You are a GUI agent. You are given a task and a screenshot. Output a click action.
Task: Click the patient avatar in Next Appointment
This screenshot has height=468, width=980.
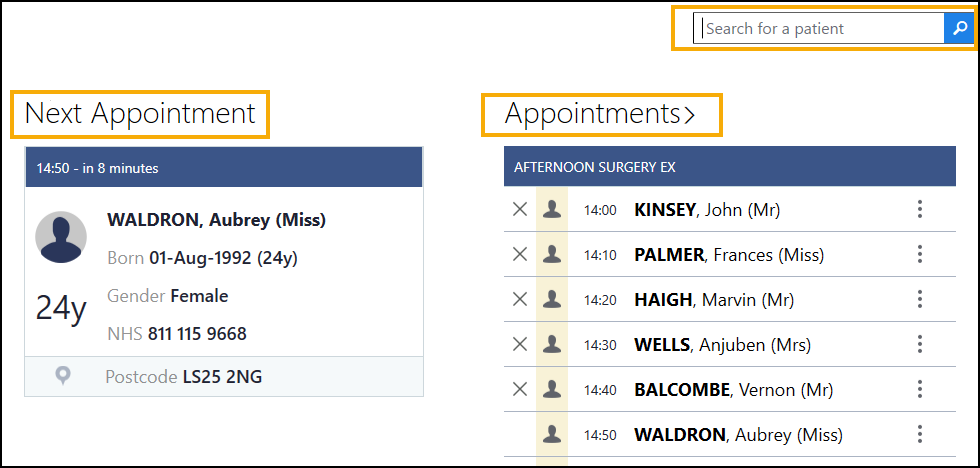[x=61, y=238]
